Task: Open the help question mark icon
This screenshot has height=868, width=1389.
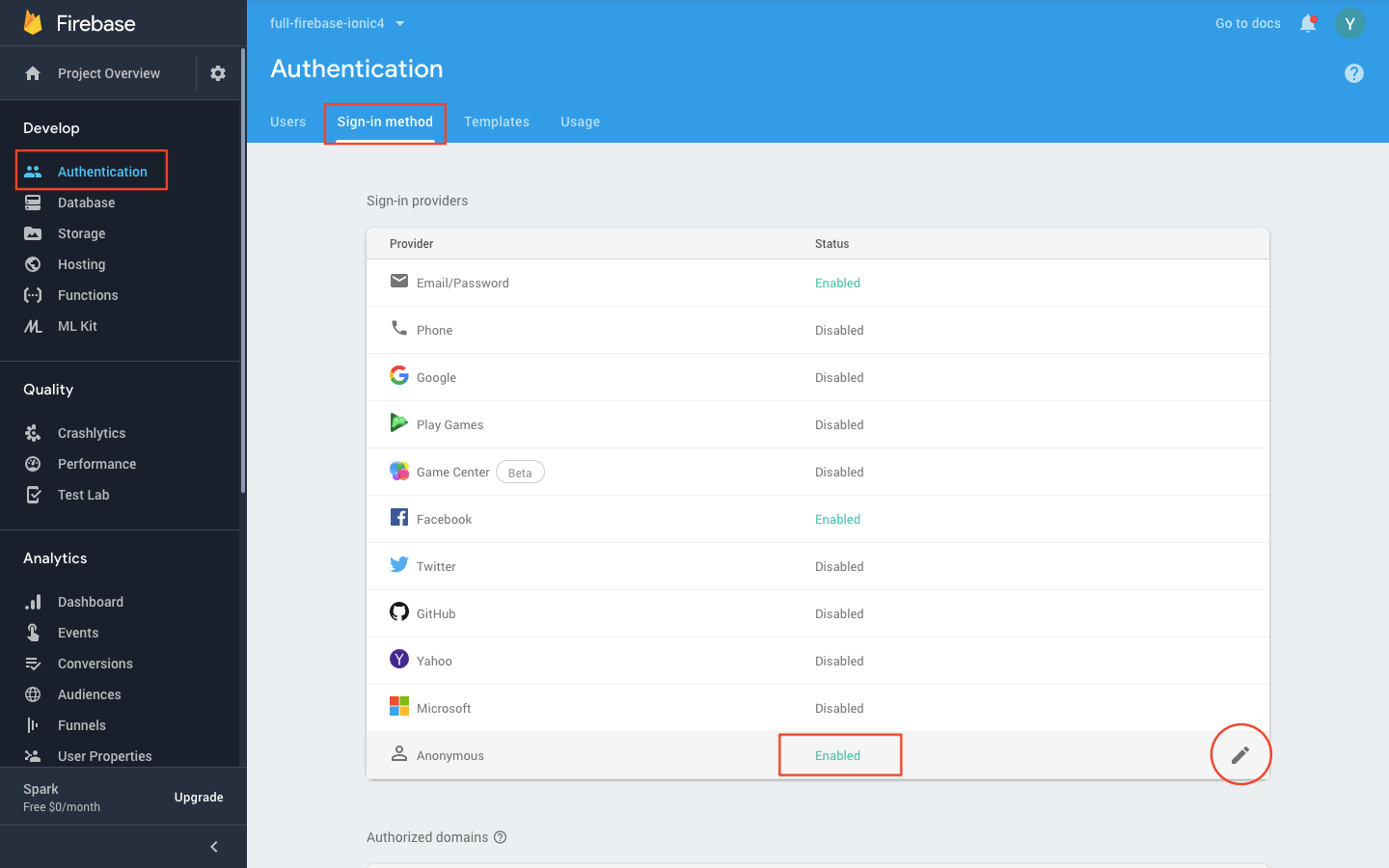Action: 1354,73
